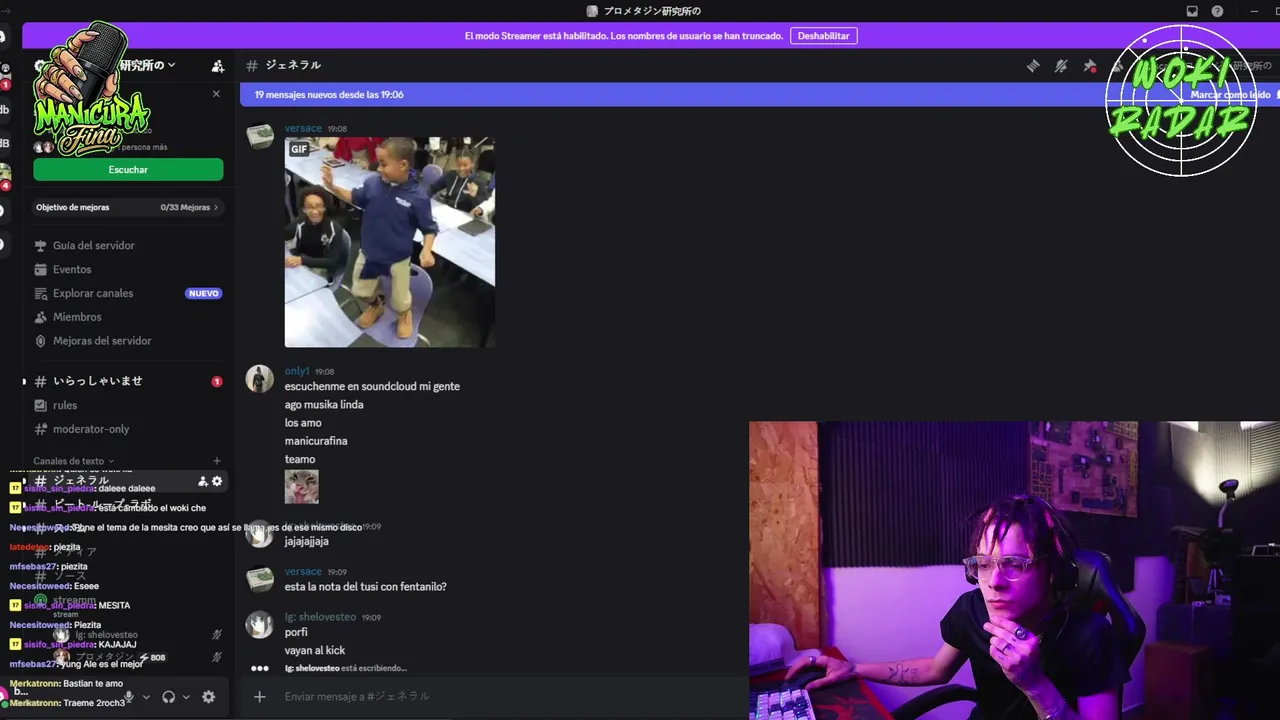This screenshot has width=1280, height=720.
Task: Open the small image in only1's message
Action: tap(302, 487)
